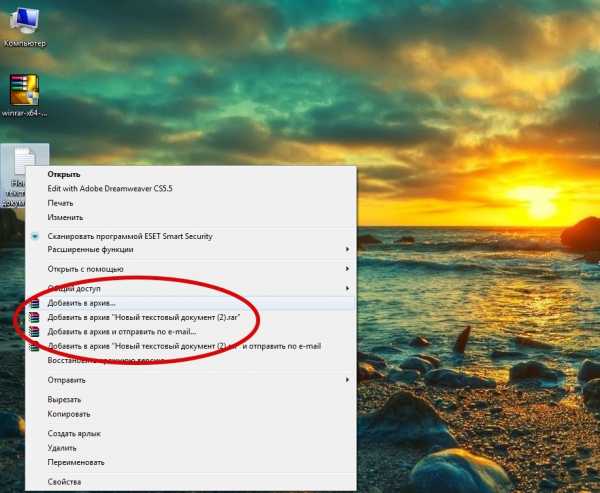Expand arrow of Отправить

click(347, 380)
